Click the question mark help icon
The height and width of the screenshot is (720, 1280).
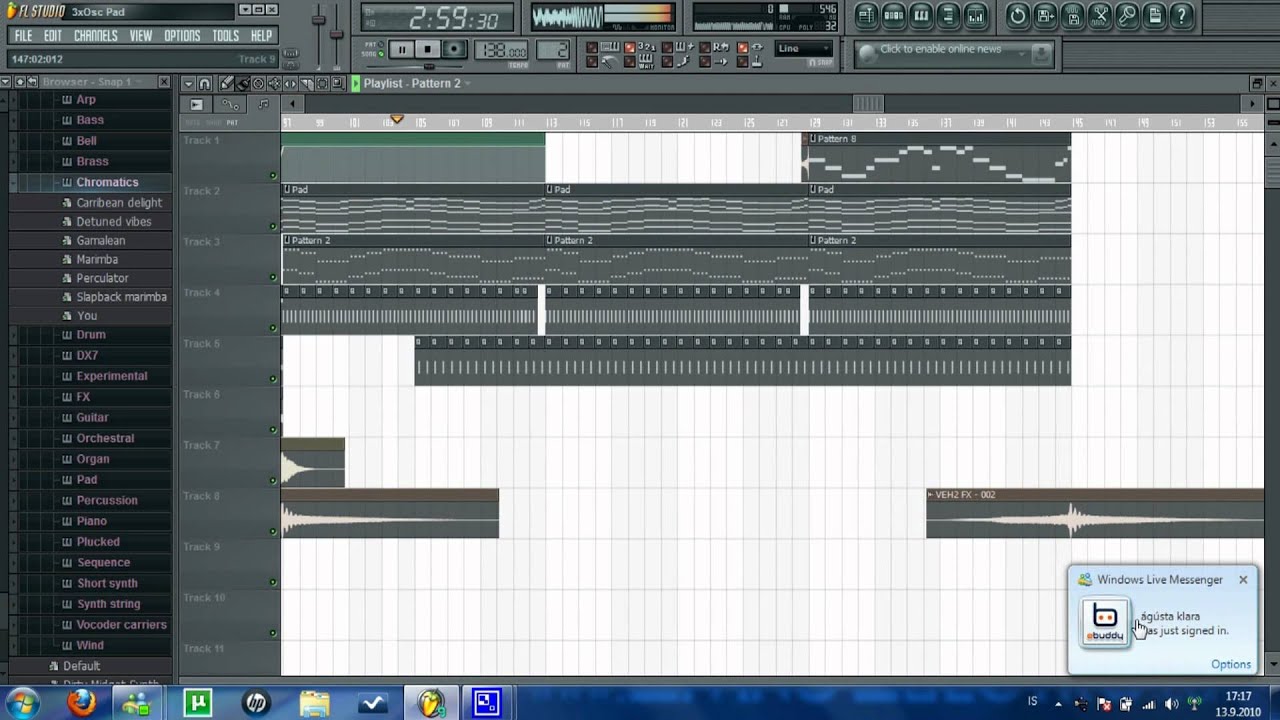tap(1181, 15)
